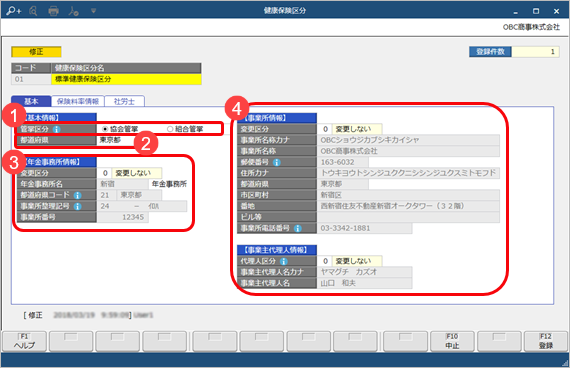Image resolution: width=570 pixels, height=368 pixels.
Task: Click the empty ビル等 field
Action: pyautogui.click(x=408, y=217)
